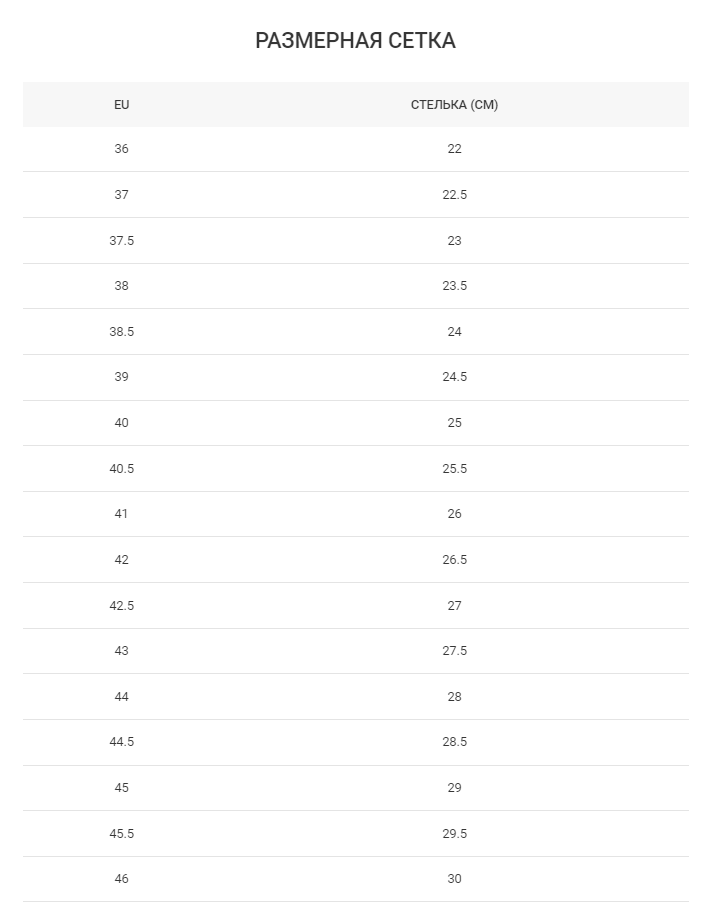The width and height of the screenshot is (711, 913).
Task: Choose the EU 39 size cell
Action: click(x=121, y=377)
